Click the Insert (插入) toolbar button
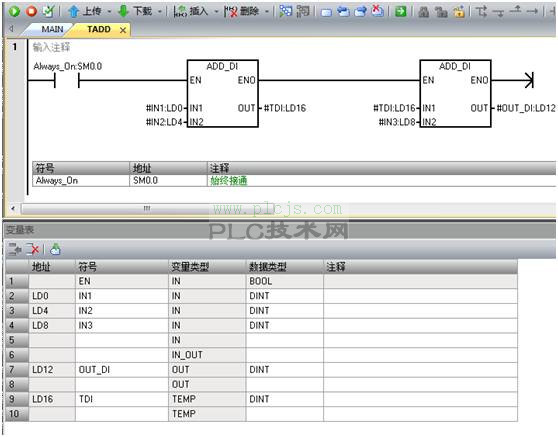 [191, 12]
